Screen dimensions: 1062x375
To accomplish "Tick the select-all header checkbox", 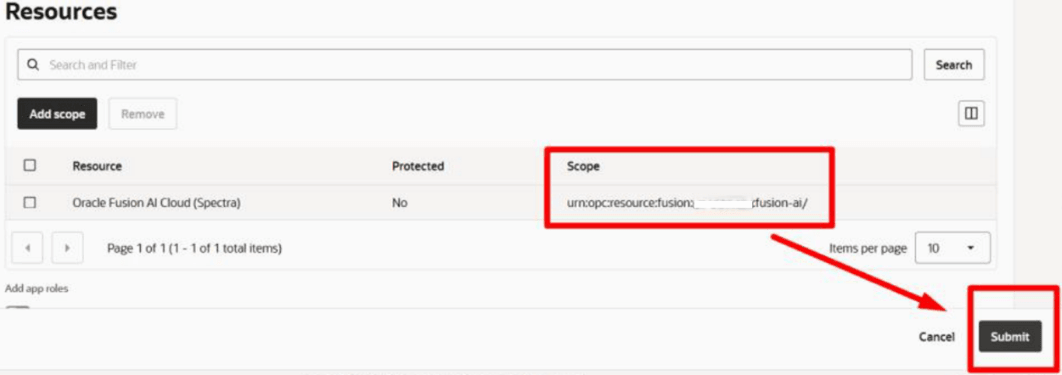I will point(30,165).
